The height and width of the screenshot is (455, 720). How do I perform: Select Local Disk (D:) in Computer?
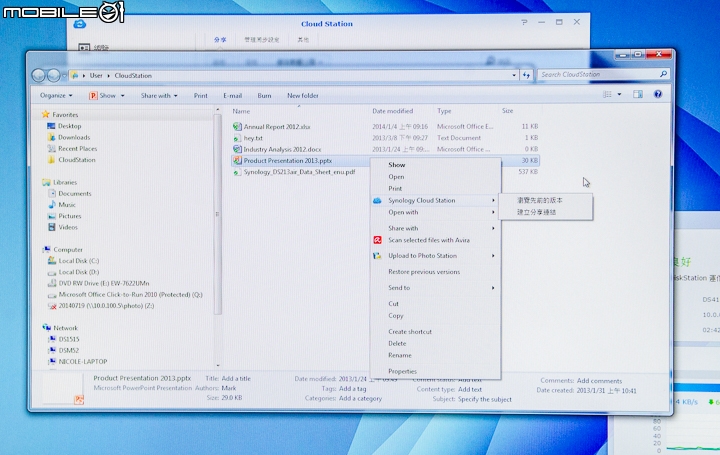79,272
